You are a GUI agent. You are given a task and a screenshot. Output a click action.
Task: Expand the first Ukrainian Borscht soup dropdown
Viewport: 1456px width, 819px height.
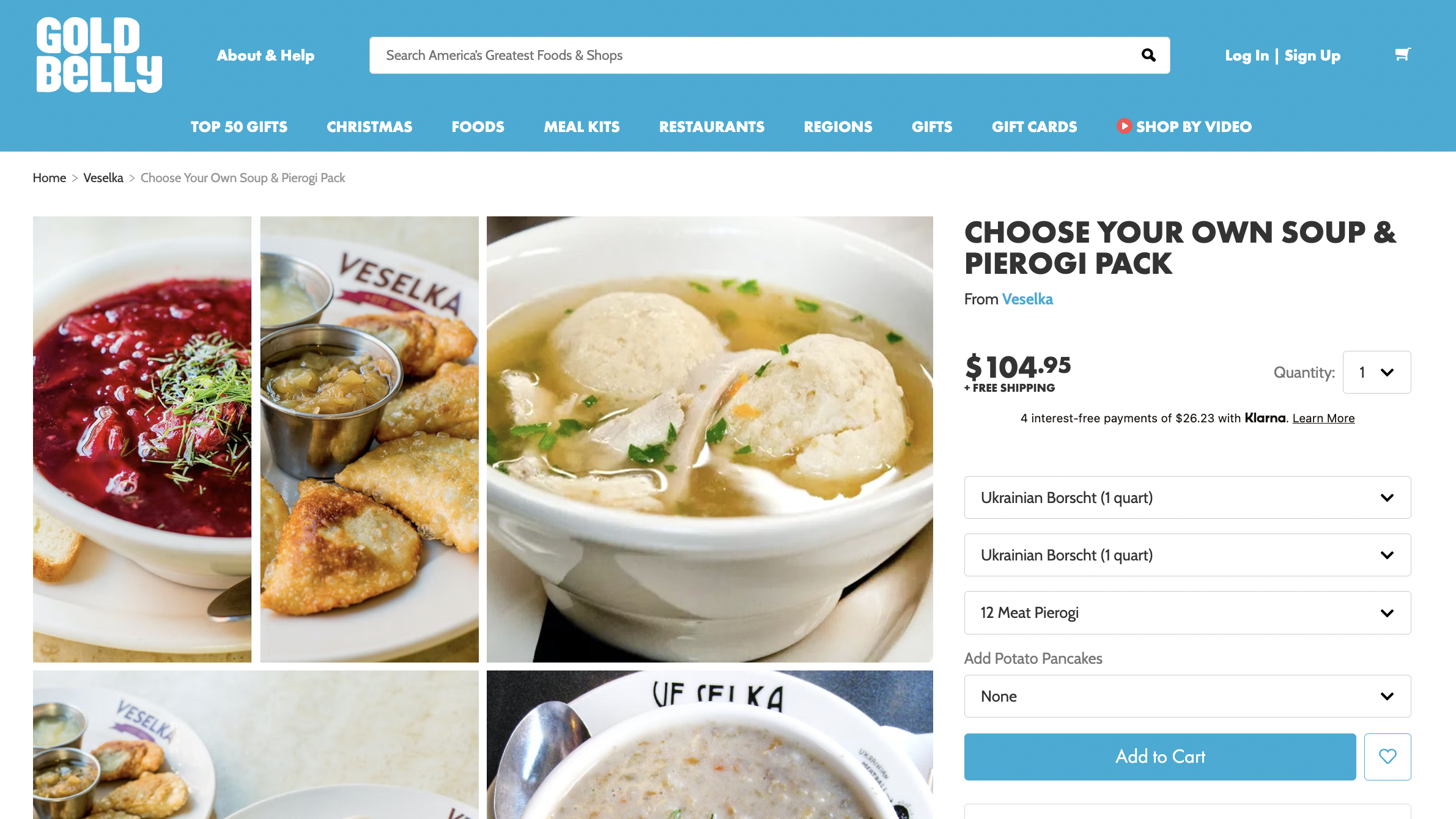point(1188,498)
